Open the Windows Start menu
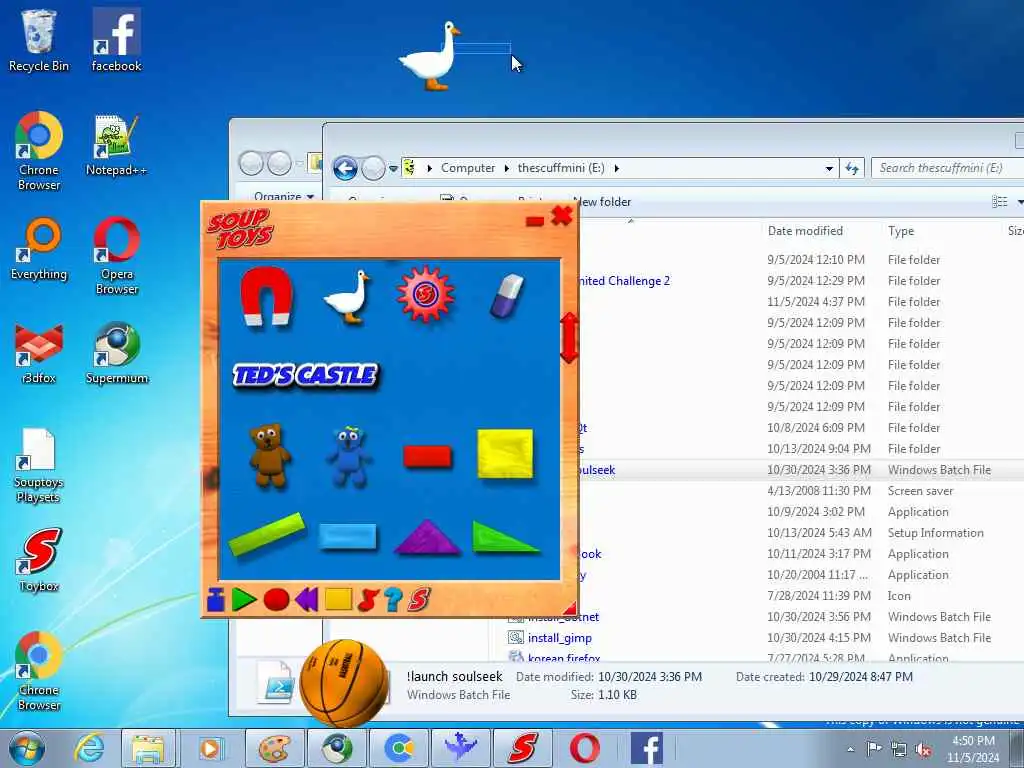 (x=27, y=748)
